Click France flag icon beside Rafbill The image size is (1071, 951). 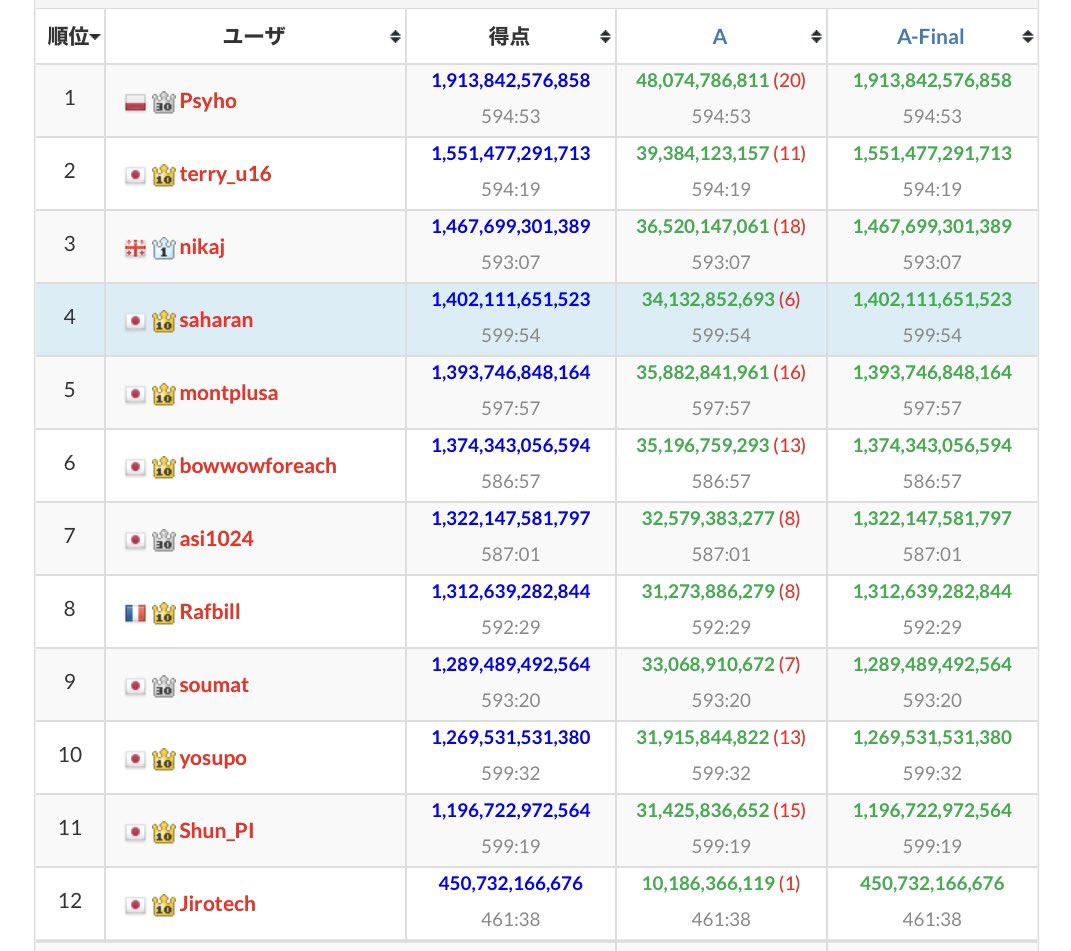[x=135, y=614]
